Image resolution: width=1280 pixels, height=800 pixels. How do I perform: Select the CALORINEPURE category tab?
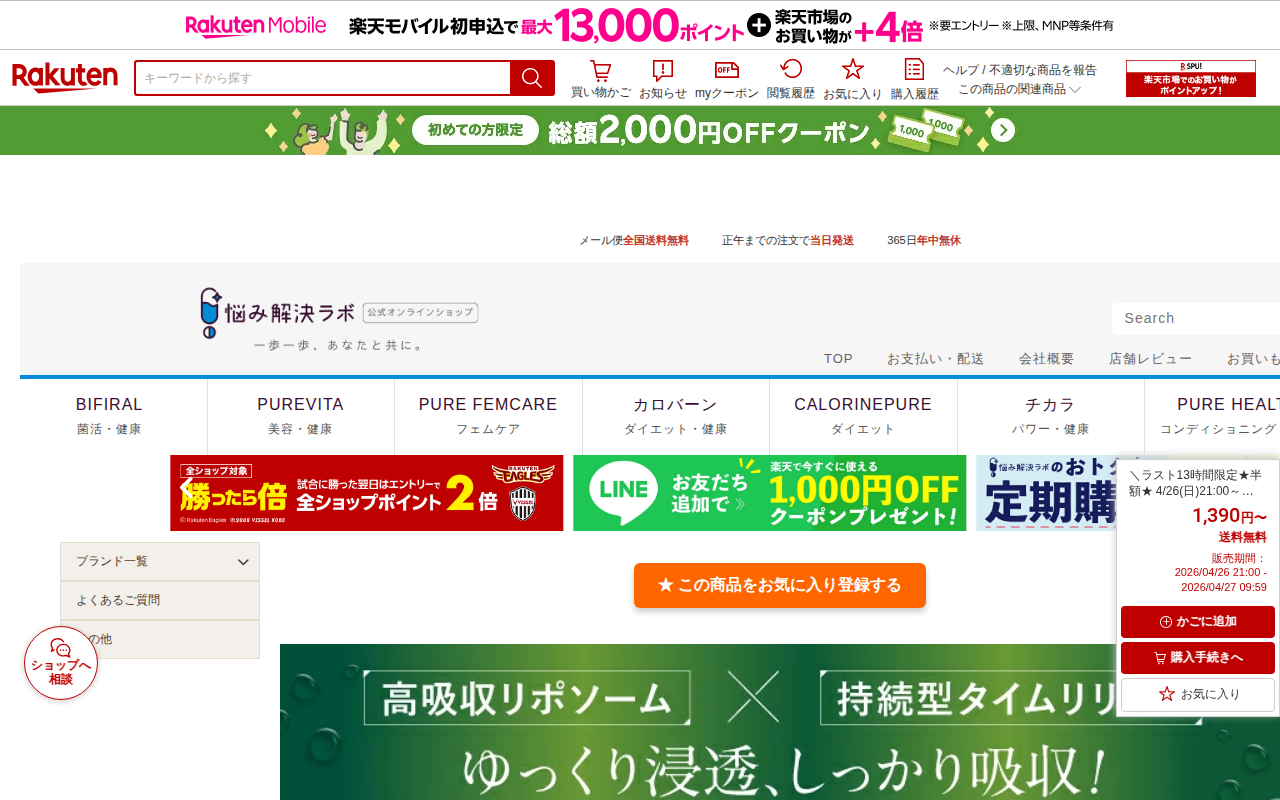(863, 416)
